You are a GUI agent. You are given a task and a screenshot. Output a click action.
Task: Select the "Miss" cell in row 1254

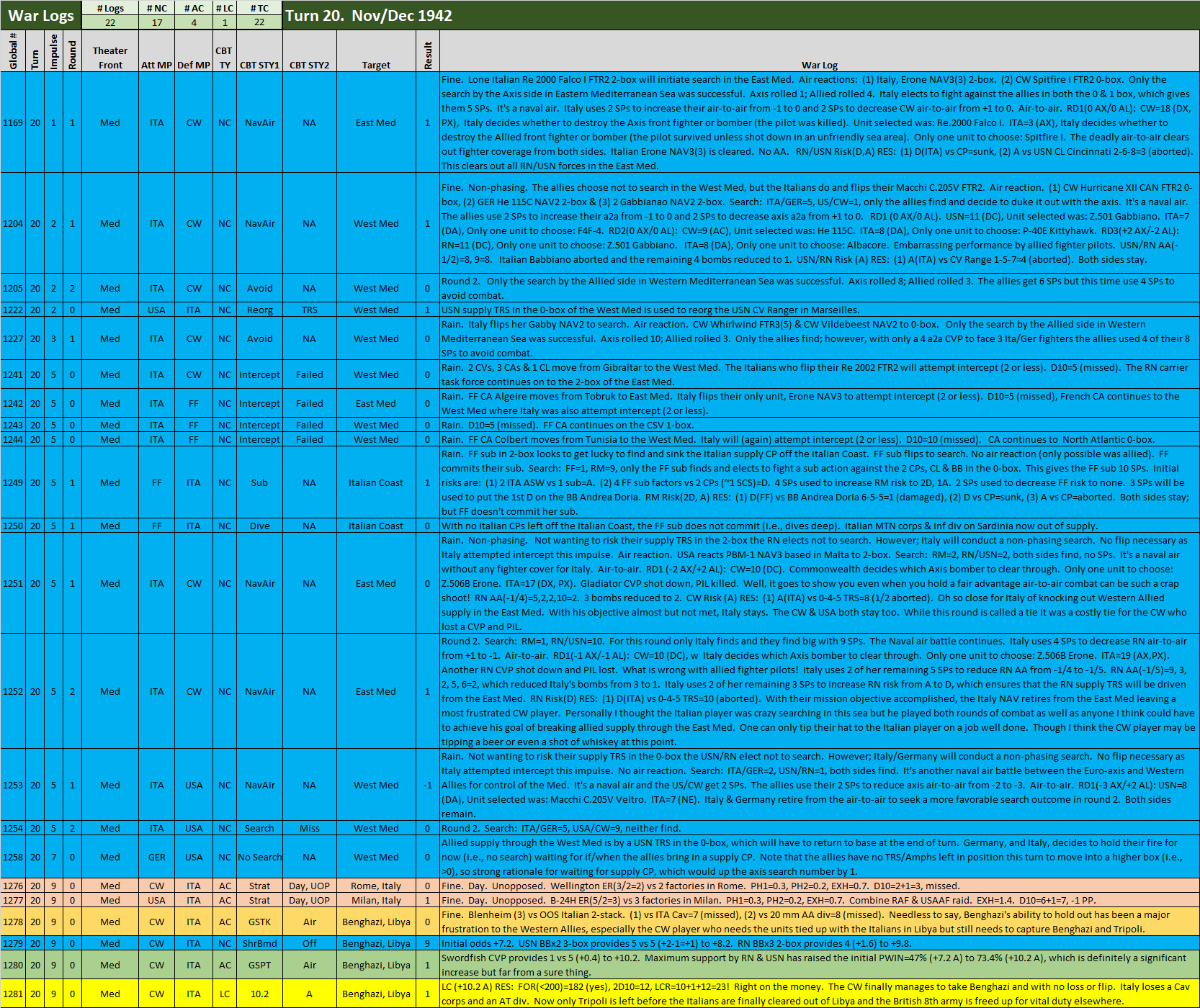(309, 828)
